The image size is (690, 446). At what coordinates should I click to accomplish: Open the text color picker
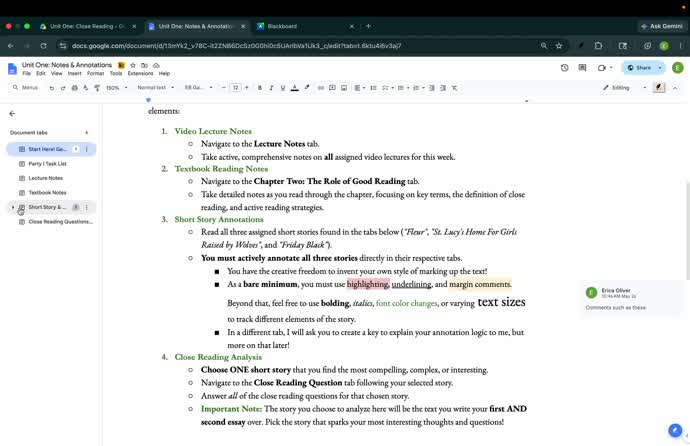coord(295,88)
